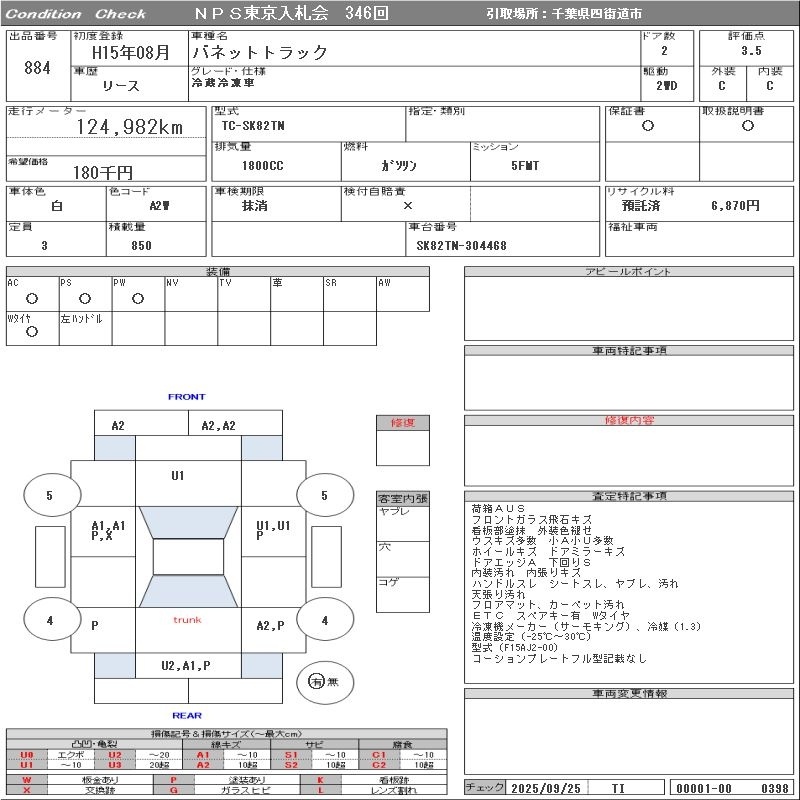Viewport: 800px width, 800px height.
Task: Click the red W legend cell
Action: click(x=26, y=779)
